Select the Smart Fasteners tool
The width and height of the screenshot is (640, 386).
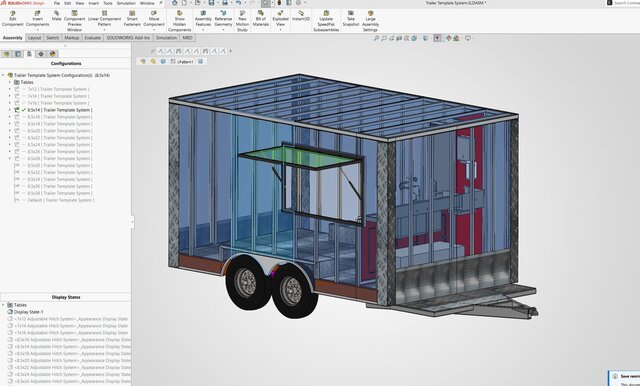pyautogui.click(x=132, y=19)
